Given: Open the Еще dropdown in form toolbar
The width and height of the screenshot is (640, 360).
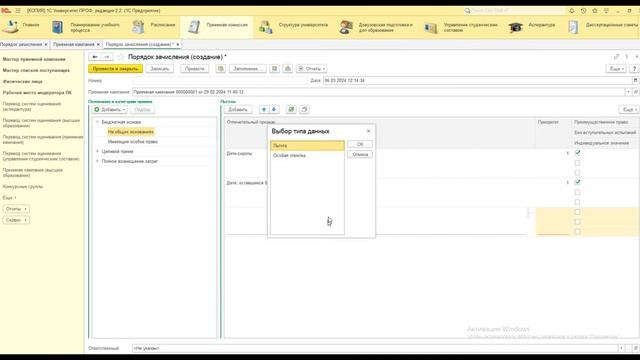Looking at the screenshot, I should click(x=616, y=69).
